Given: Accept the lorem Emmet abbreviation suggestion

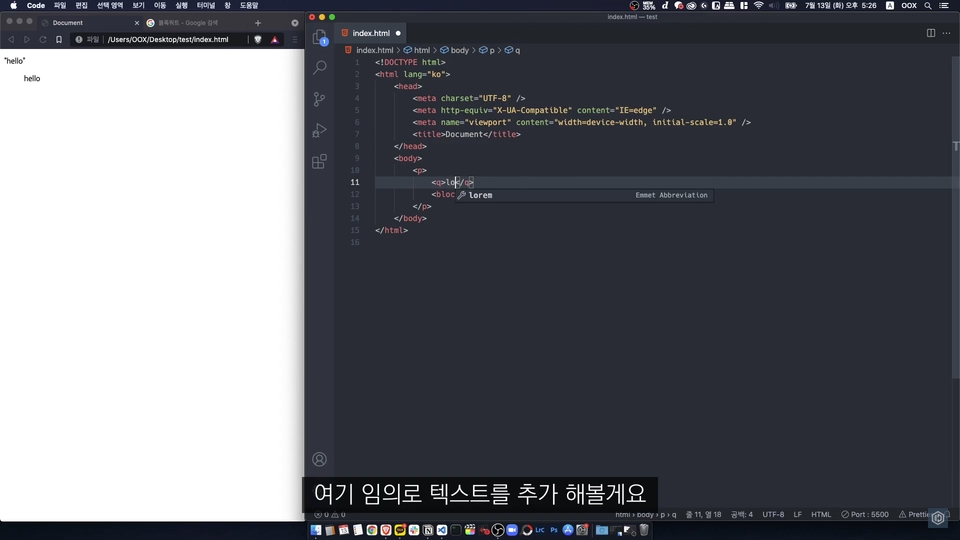Looking at the screenshot, I should coord(583,195).
